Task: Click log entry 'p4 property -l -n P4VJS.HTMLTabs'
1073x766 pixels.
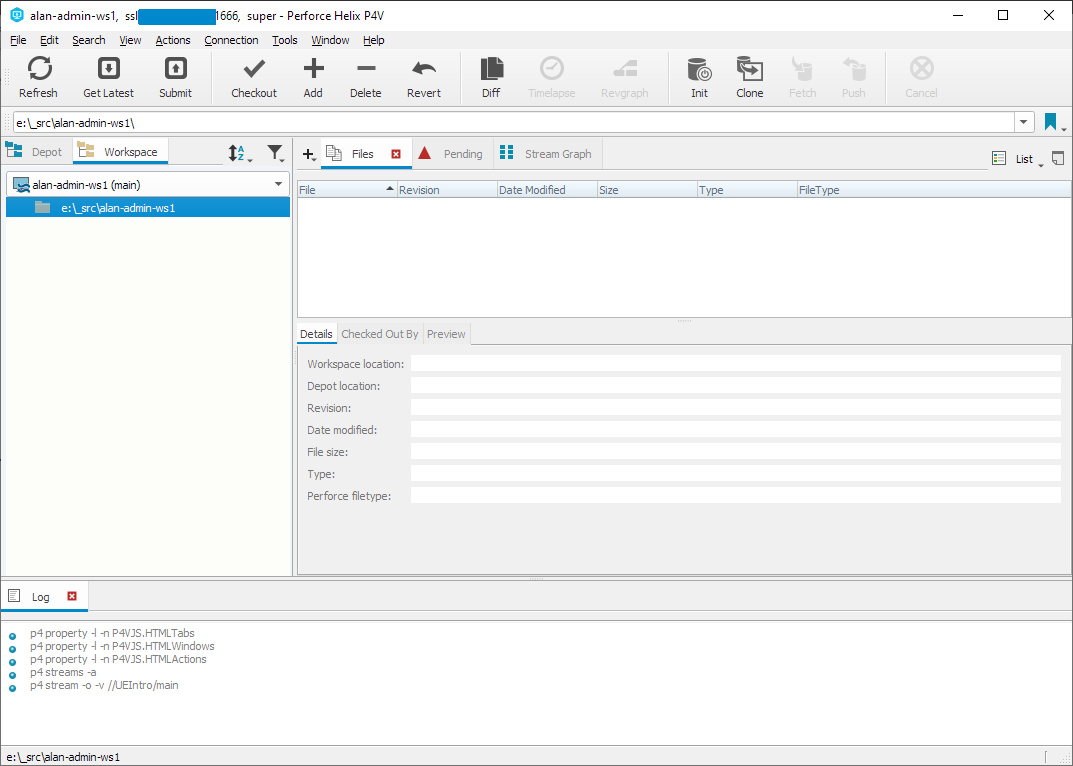Action: (112, 633)
